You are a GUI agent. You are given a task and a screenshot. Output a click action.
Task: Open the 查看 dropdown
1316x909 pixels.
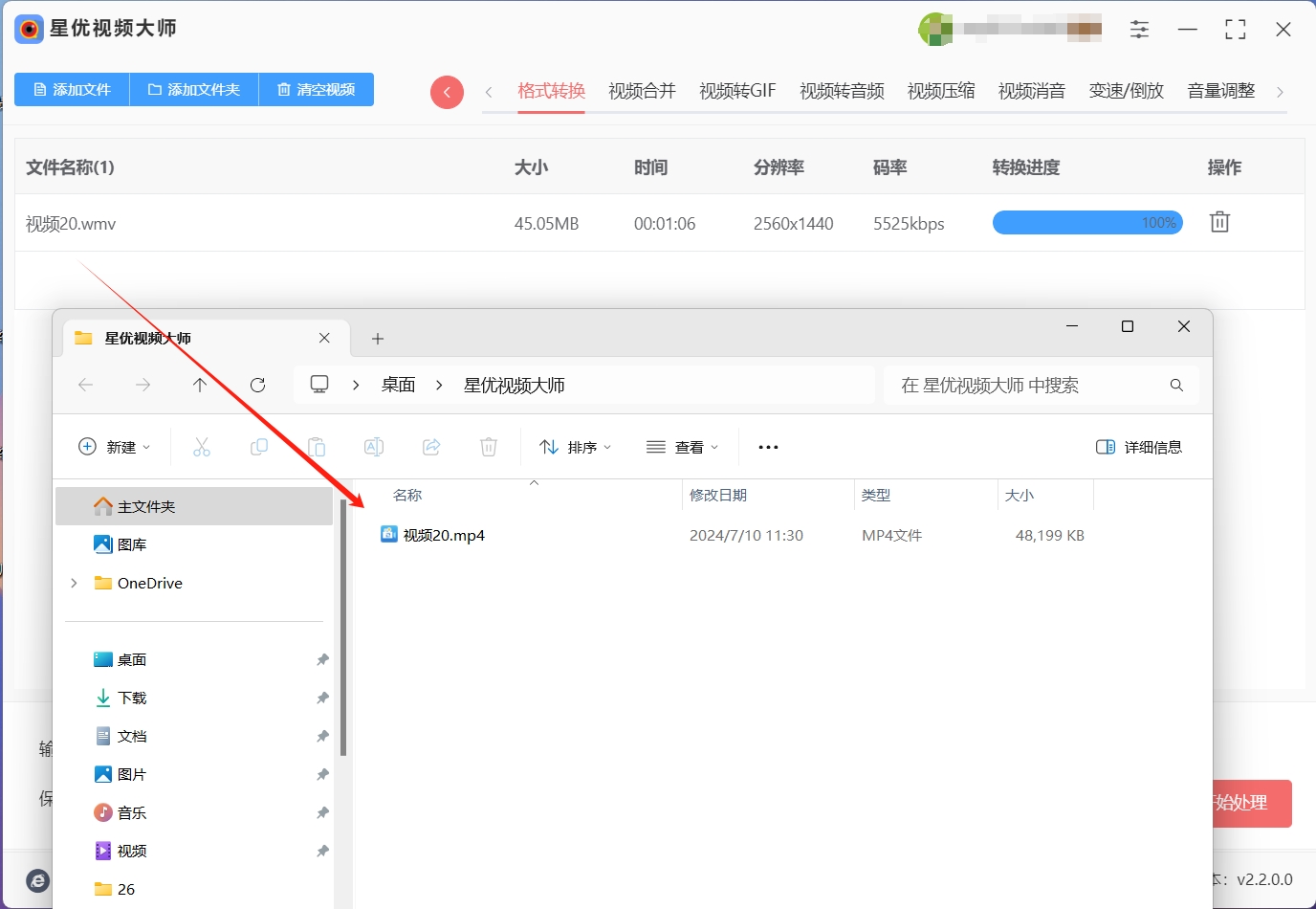(x=682, y=447)
